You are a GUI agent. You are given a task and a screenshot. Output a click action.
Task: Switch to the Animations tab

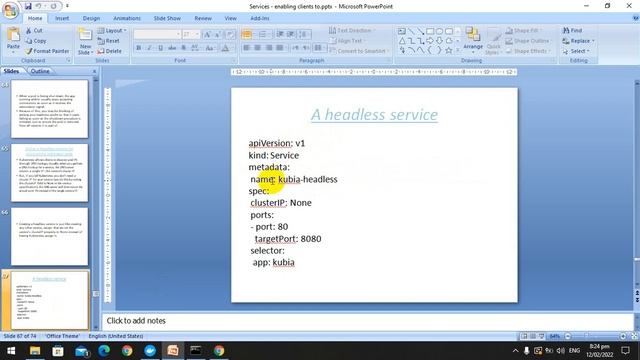coord(127,18)
